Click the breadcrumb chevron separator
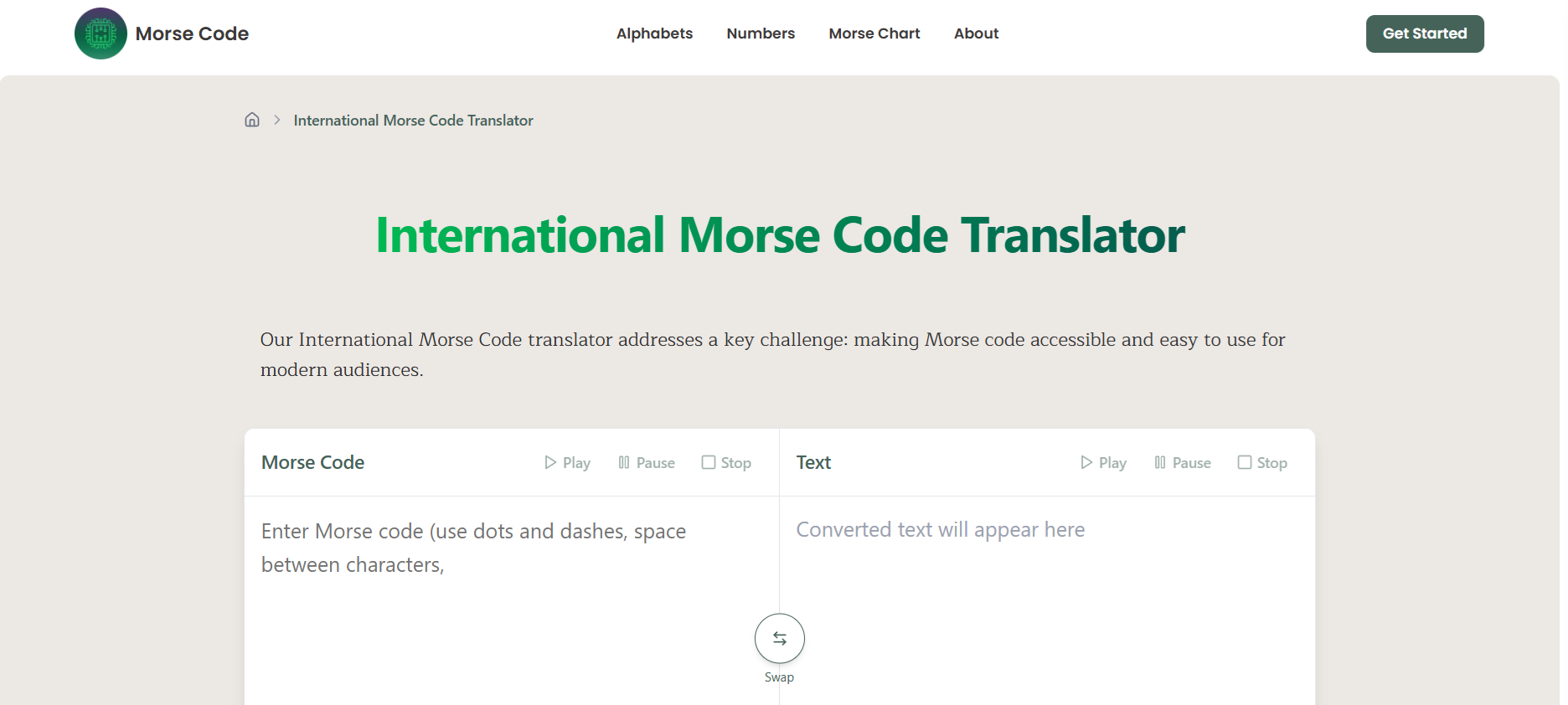This screenshot has width=1568, height=705. click(277, 120)
